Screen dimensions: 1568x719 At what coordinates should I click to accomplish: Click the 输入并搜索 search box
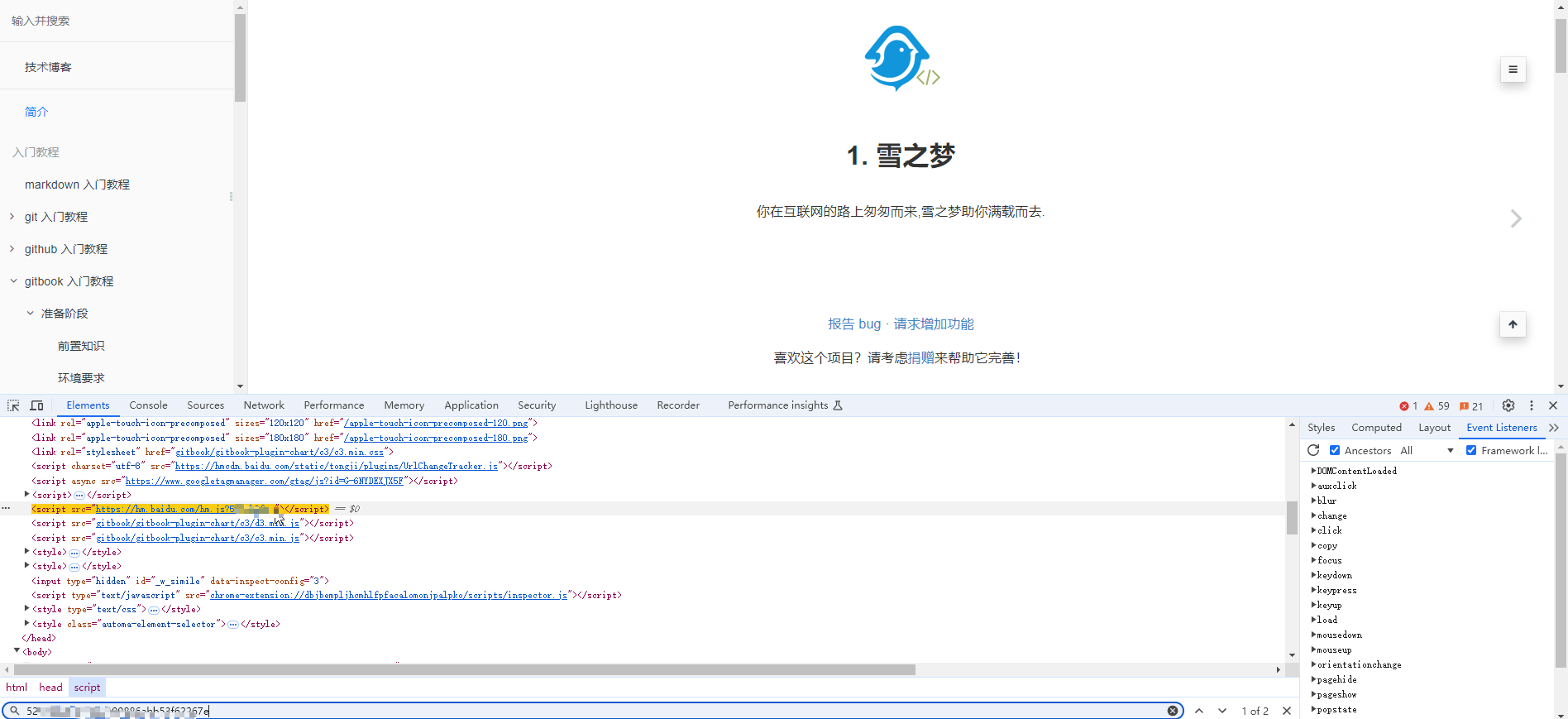coord(116,21)
